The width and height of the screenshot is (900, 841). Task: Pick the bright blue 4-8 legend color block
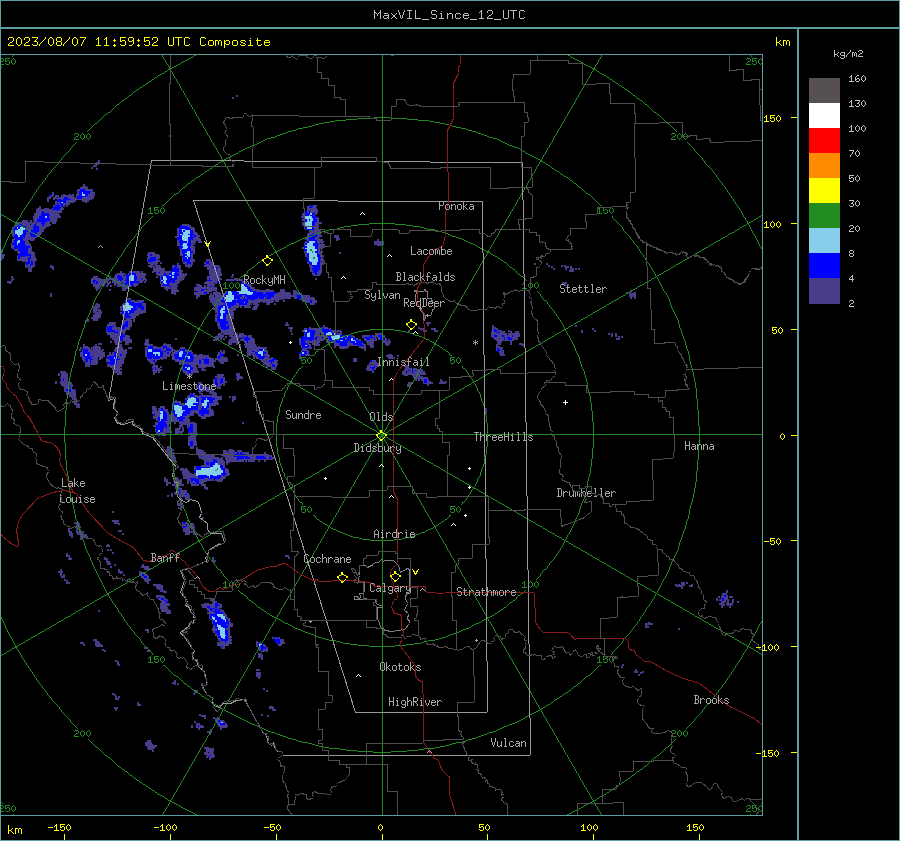pyautogui.click(x=824, y=265)
